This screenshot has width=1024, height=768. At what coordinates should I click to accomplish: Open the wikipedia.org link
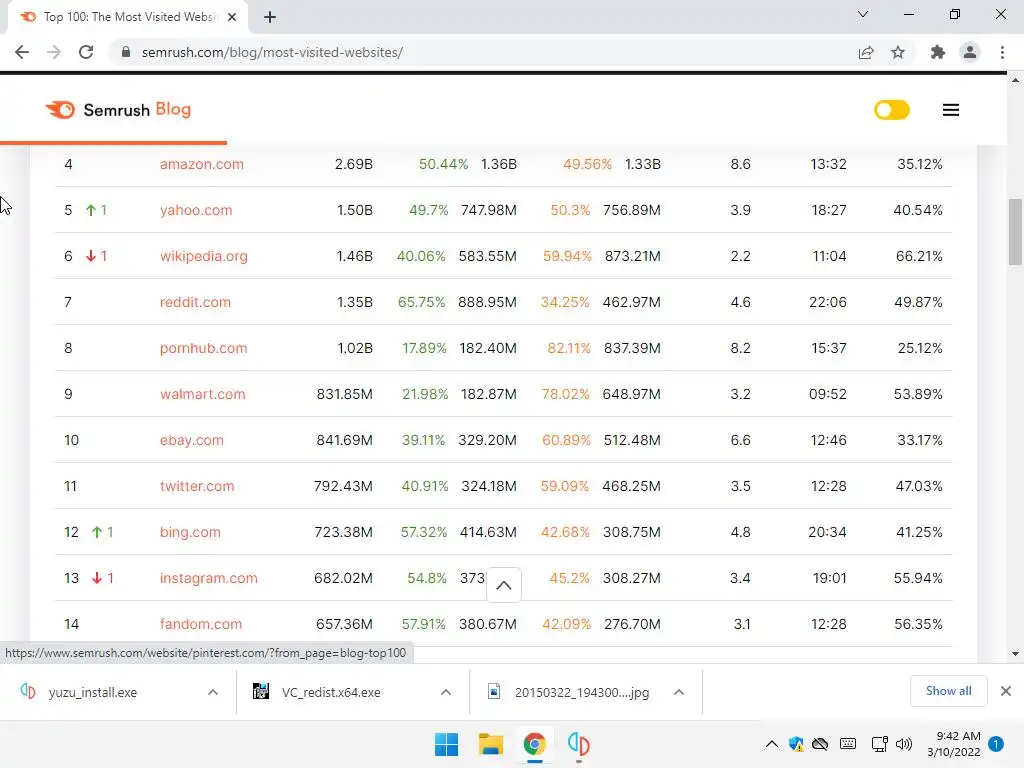pos(204,256)
